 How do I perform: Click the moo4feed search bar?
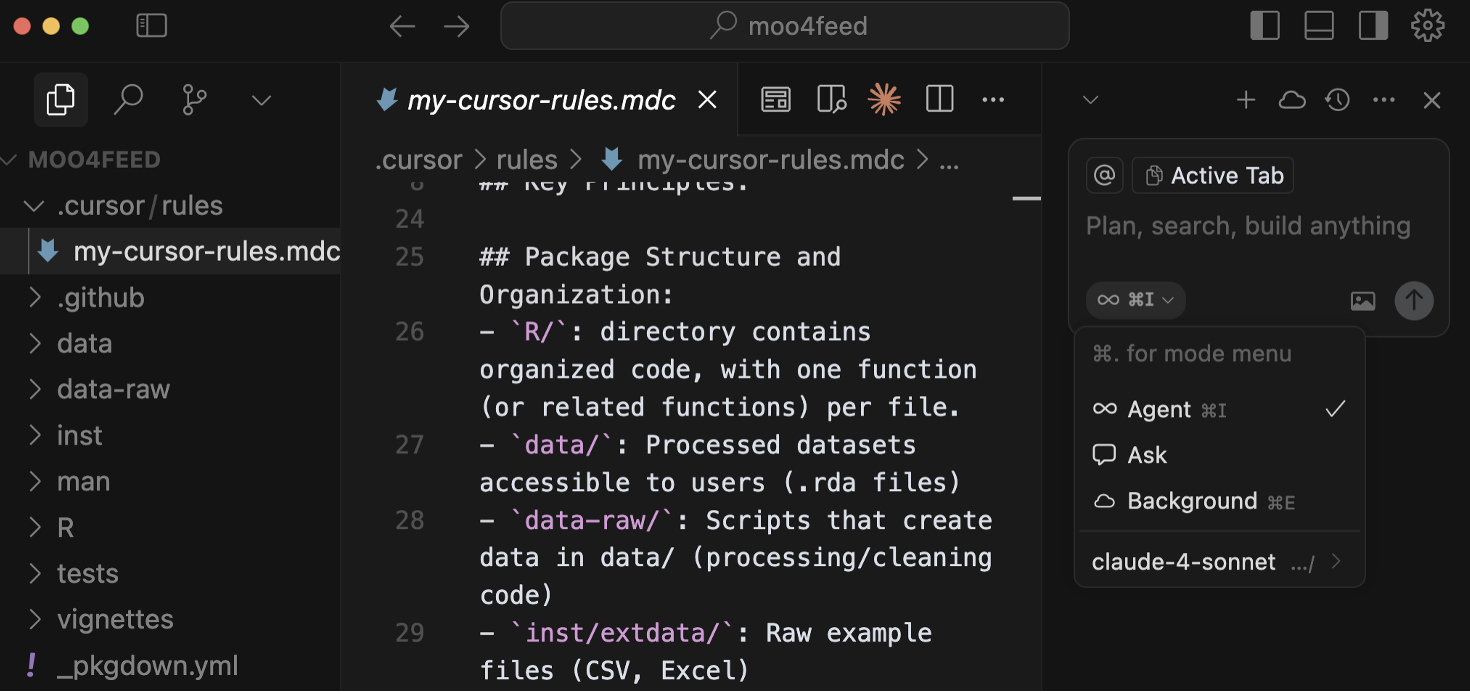785,26
